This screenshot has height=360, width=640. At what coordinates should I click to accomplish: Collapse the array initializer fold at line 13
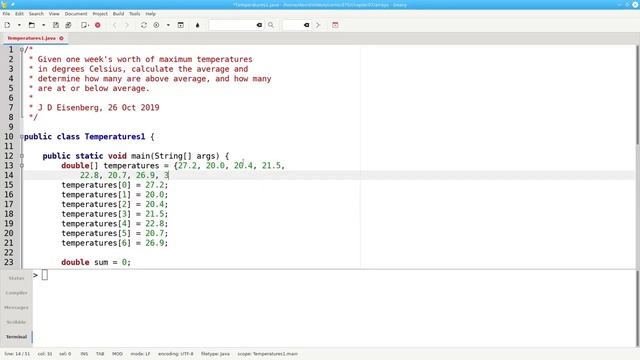[22, 166]
